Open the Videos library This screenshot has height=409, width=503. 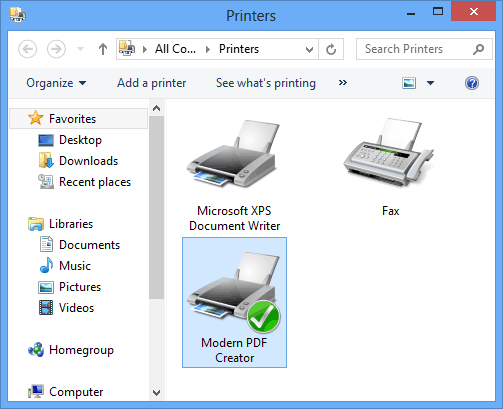pyautogui.click(x=76, y=308)
